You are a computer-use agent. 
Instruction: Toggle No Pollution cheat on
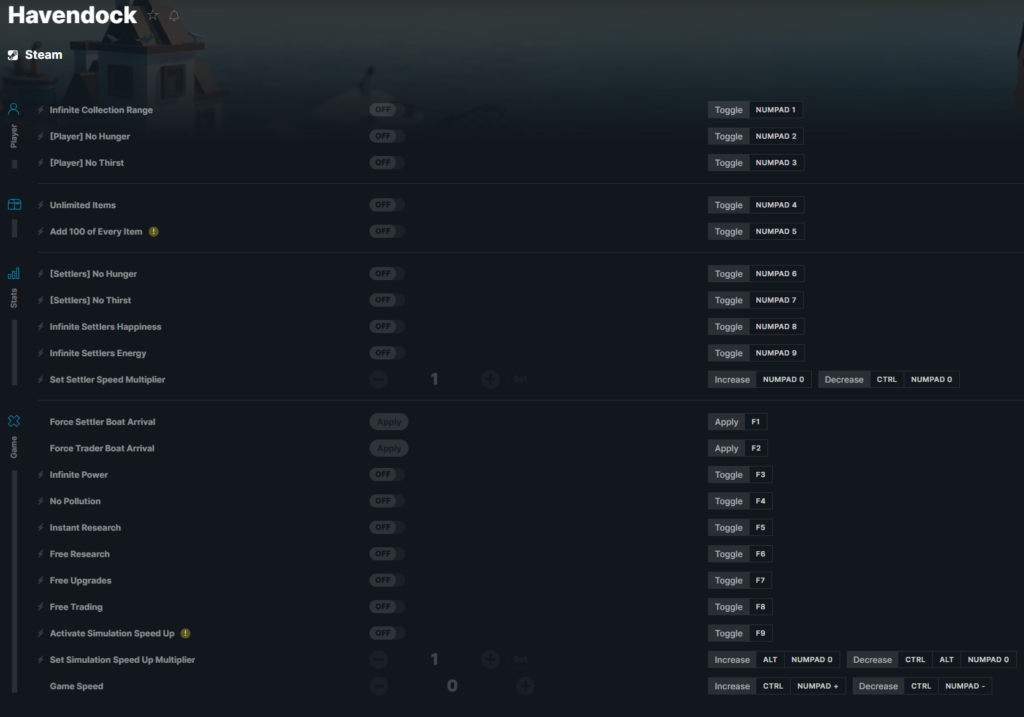tap(387, 501)
